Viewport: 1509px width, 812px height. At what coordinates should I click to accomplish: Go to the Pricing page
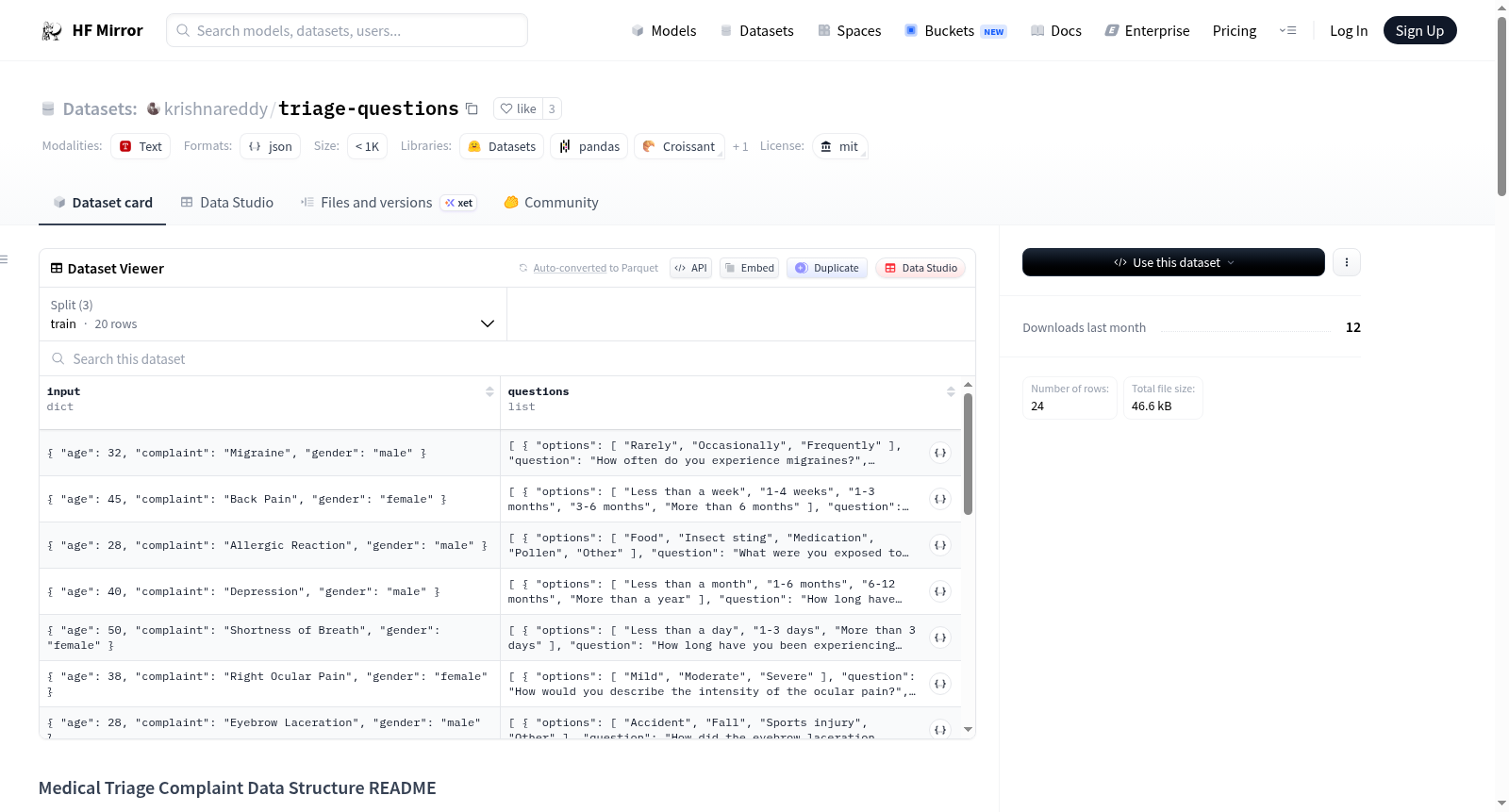(1235, 31)
